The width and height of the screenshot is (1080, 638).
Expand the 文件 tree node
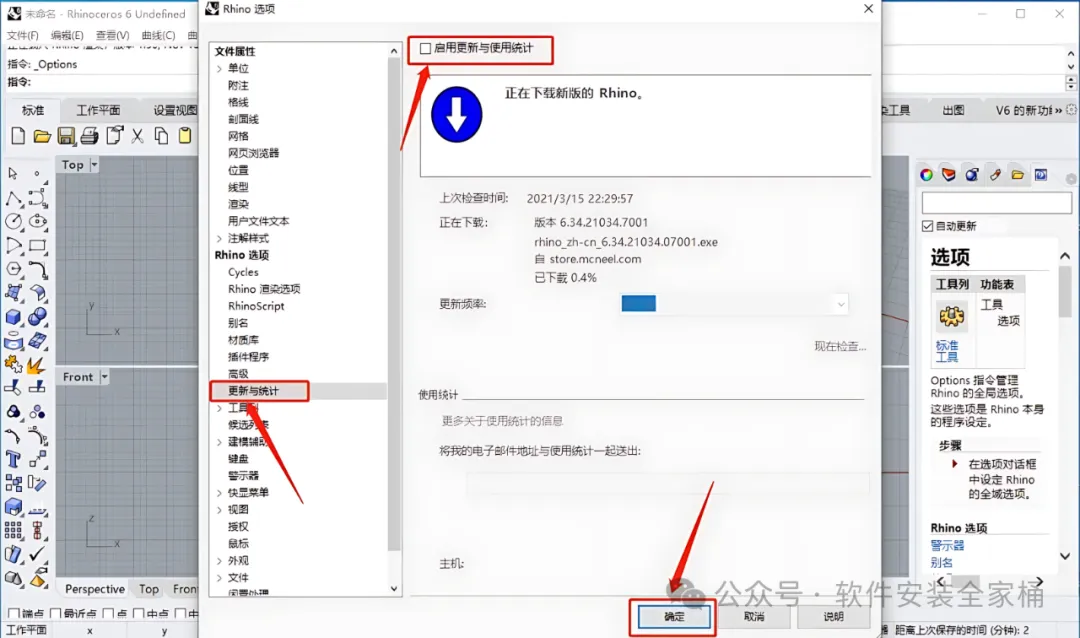point(219,577)
